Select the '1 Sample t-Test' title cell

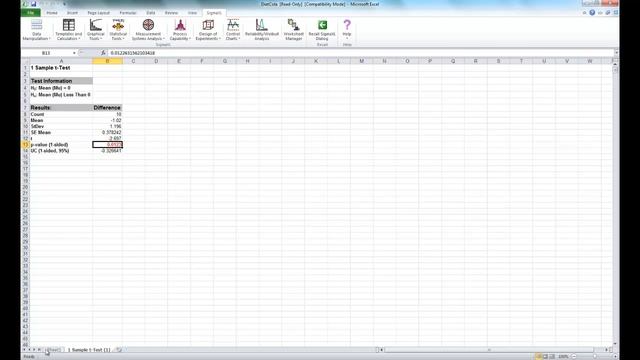(61, 68)
